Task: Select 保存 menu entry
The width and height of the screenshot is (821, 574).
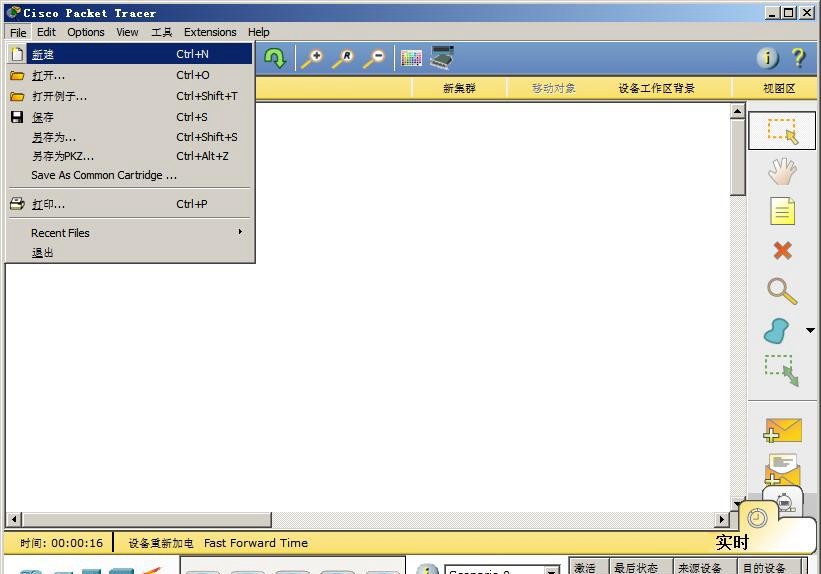Action: tap(130, 117)
